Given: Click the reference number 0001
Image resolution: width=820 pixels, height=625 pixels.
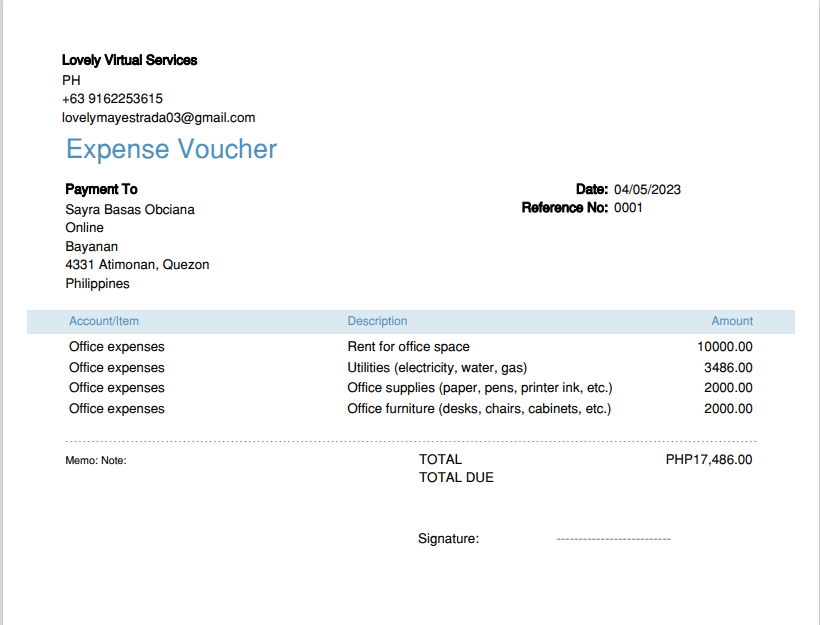Looking at the screenshot, I should pyautogui.click(x=628, y=208).
